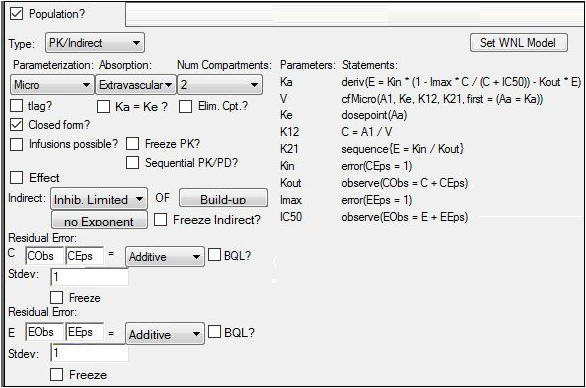This screenshot has width=586, height=388.
Task: Click the Build-up button
Action: pos(223,198)
